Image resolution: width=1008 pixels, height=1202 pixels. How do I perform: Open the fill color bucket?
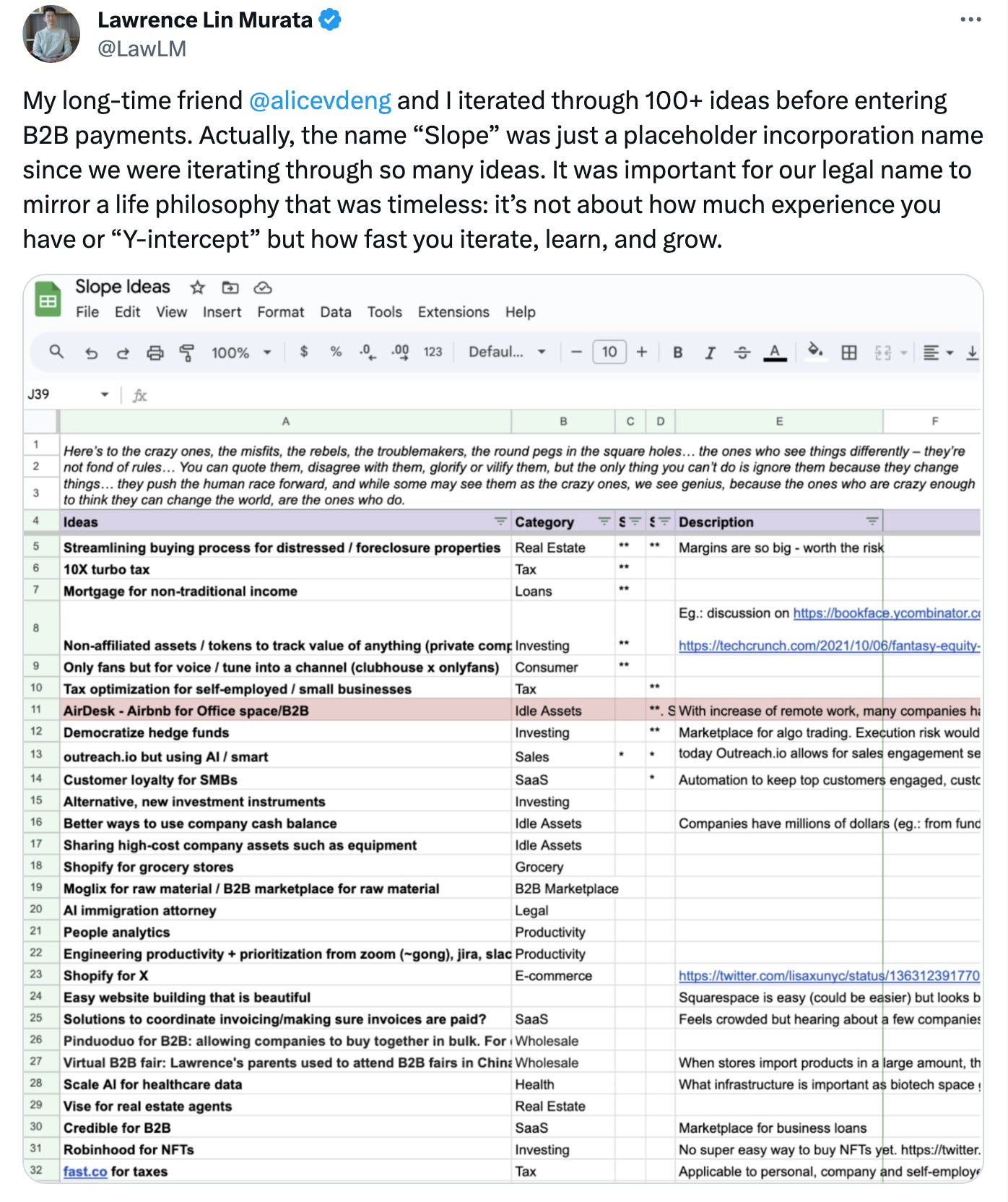click(x=815, y=352)
